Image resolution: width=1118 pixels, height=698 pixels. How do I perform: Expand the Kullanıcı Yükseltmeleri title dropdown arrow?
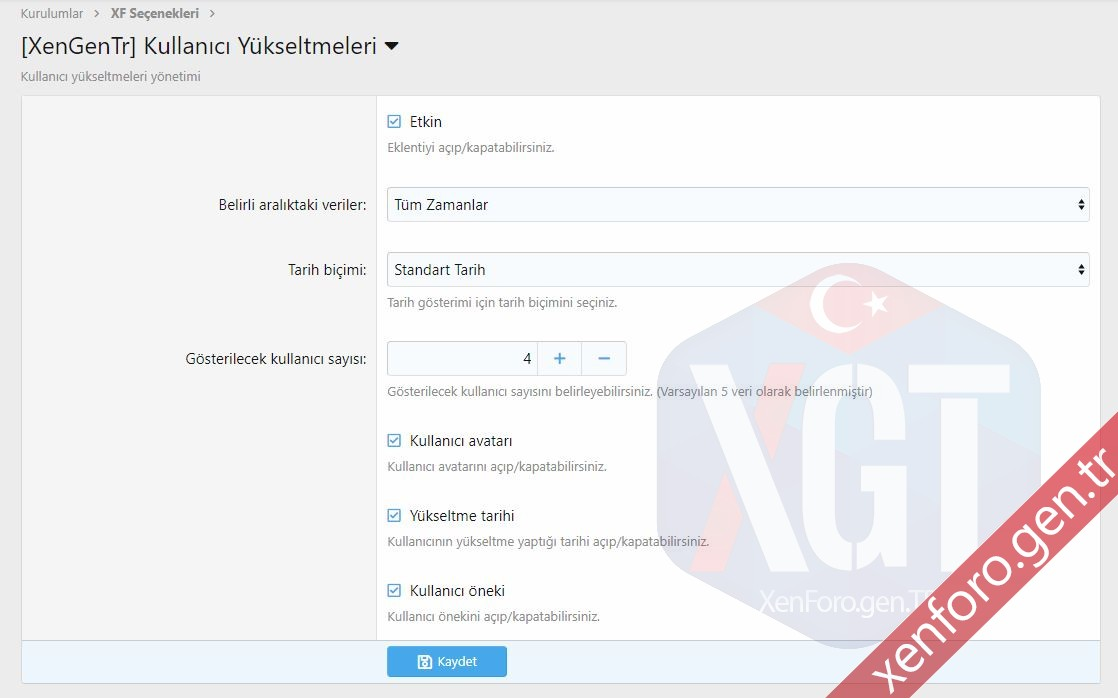pyautogui.click(x=391, y=46)
